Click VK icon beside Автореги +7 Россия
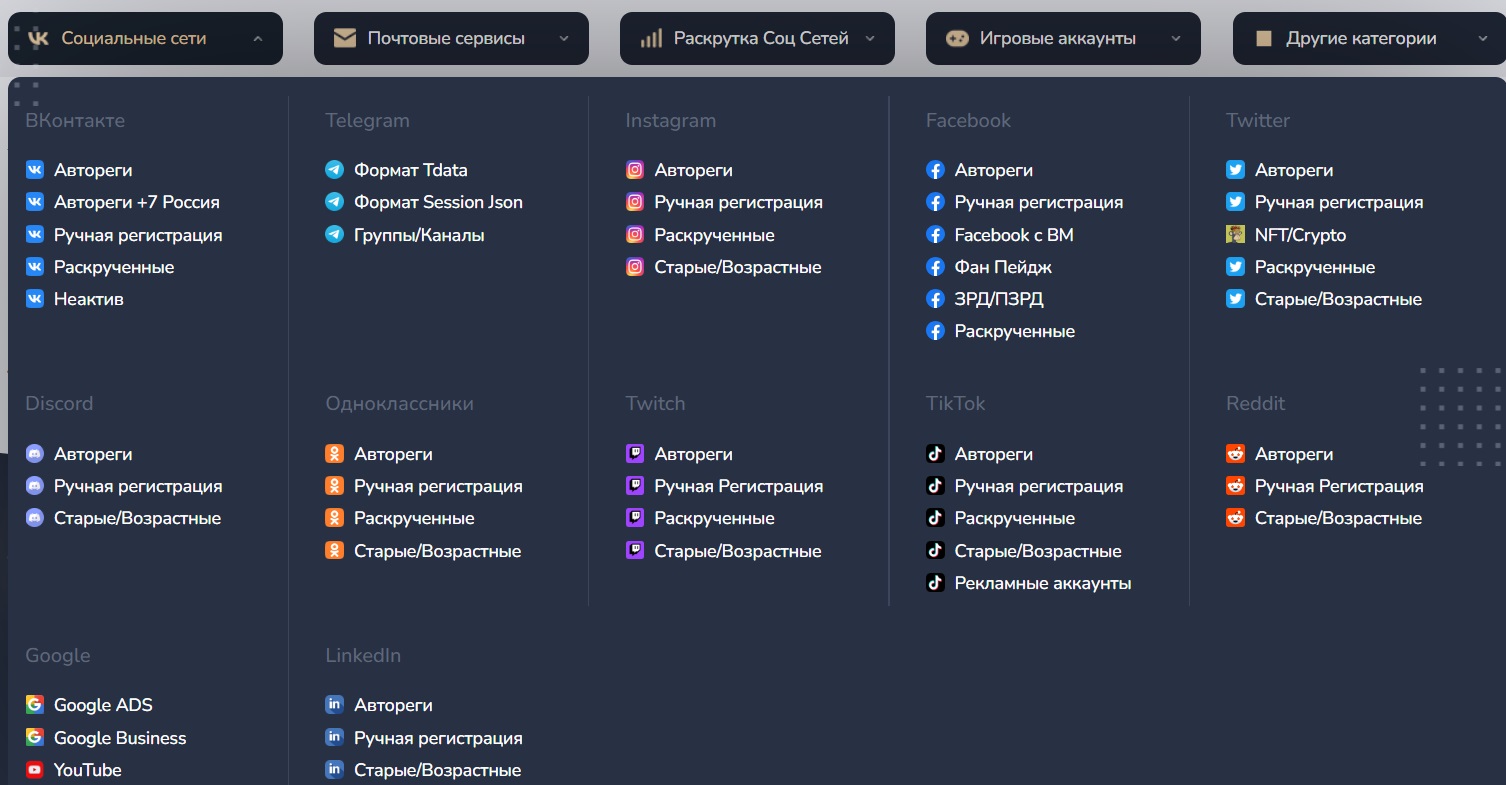This screenshot has width=1506, height=785. pos(35,202)
